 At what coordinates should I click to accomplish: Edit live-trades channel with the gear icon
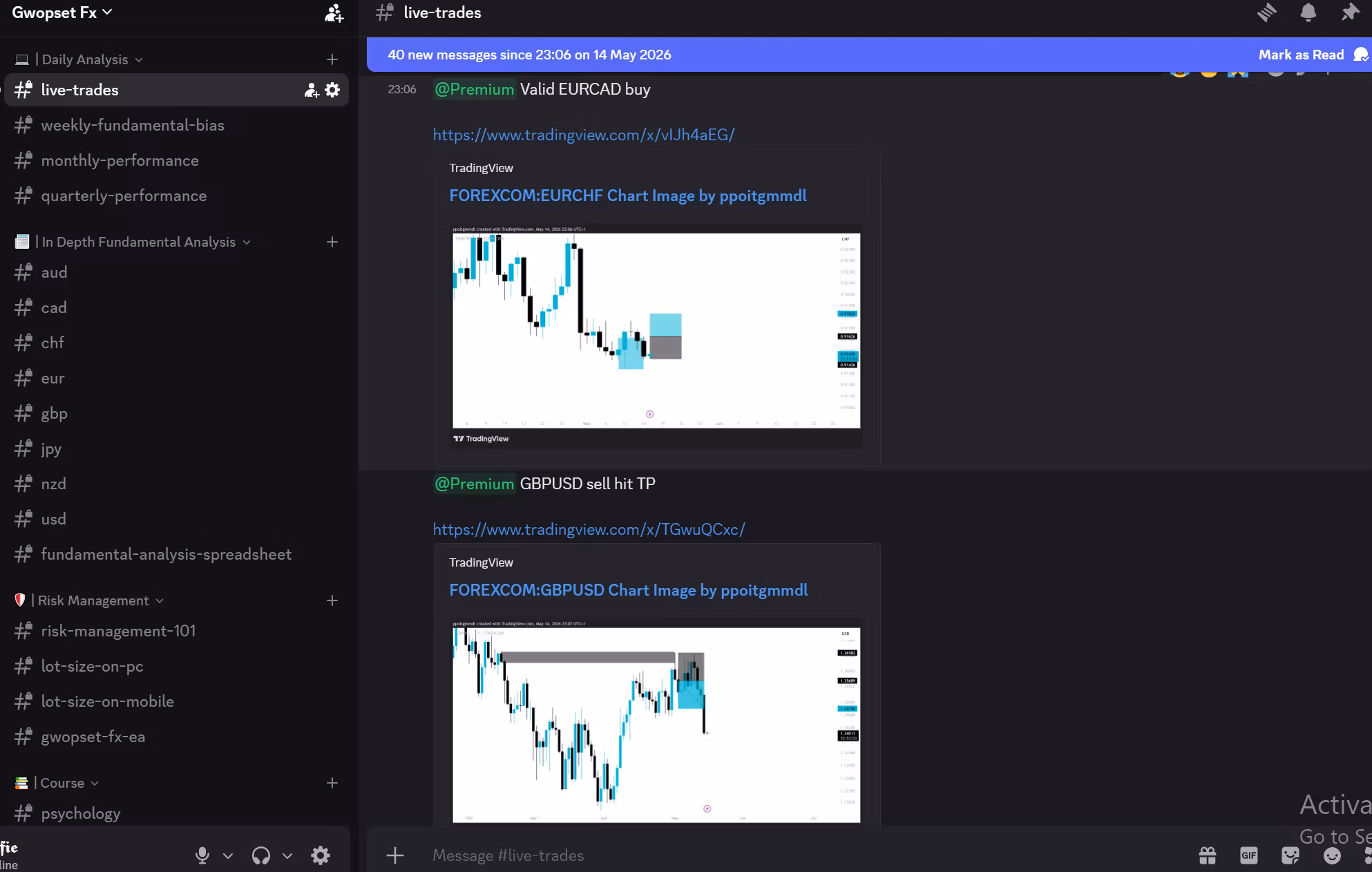(332, 90)
